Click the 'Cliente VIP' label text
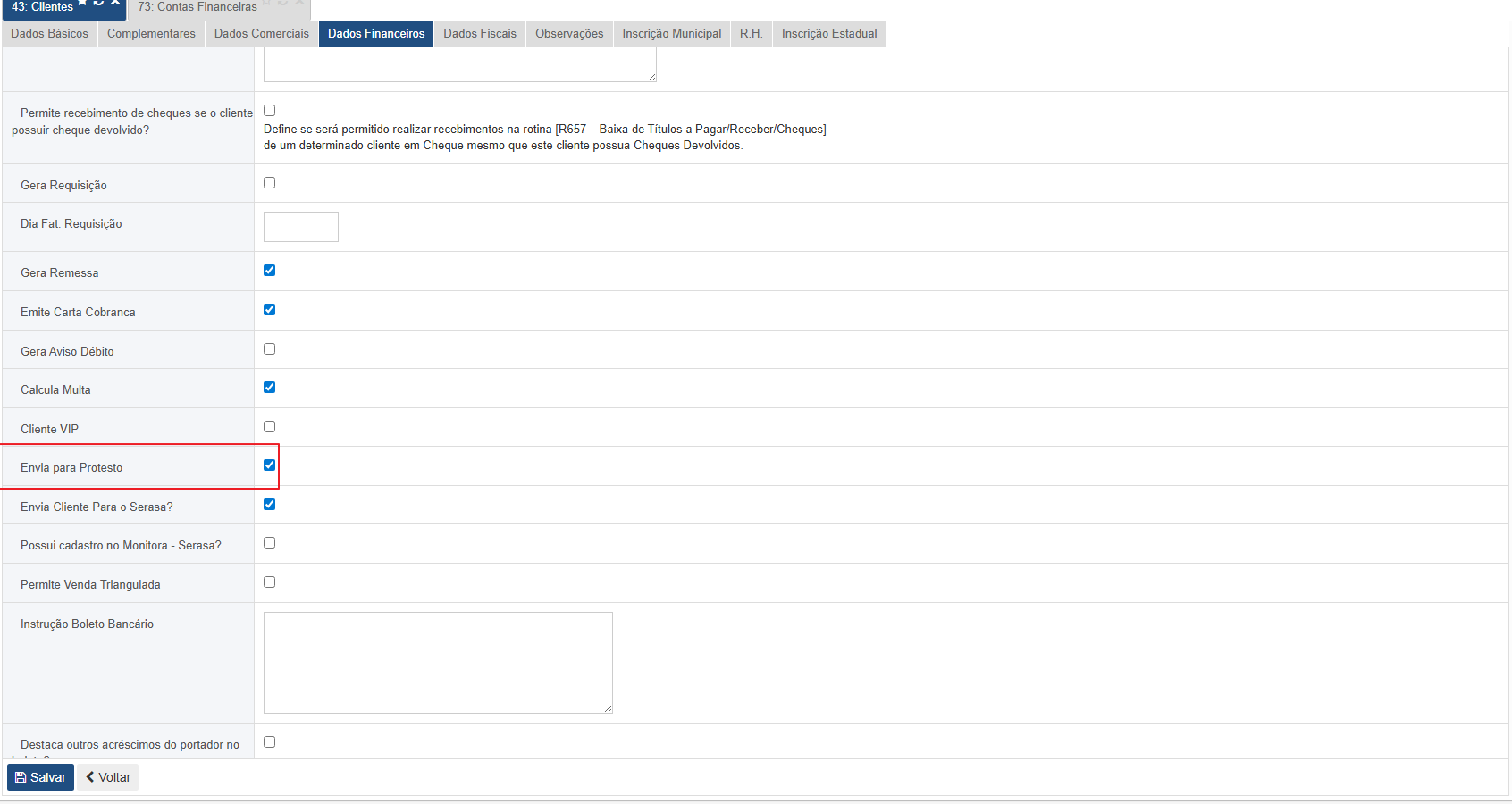Viewport: 1512px width, 804px height. 50,430
